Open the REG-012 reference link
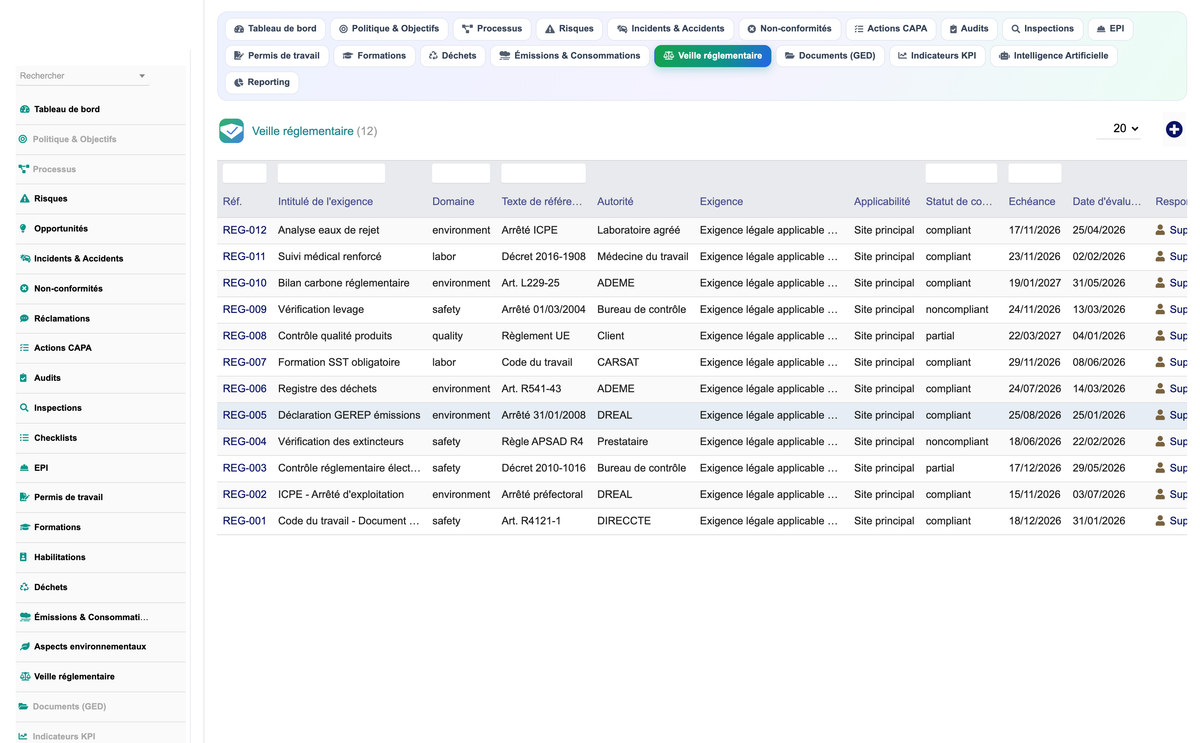1200x743 pixels. [x=244, y=230]
